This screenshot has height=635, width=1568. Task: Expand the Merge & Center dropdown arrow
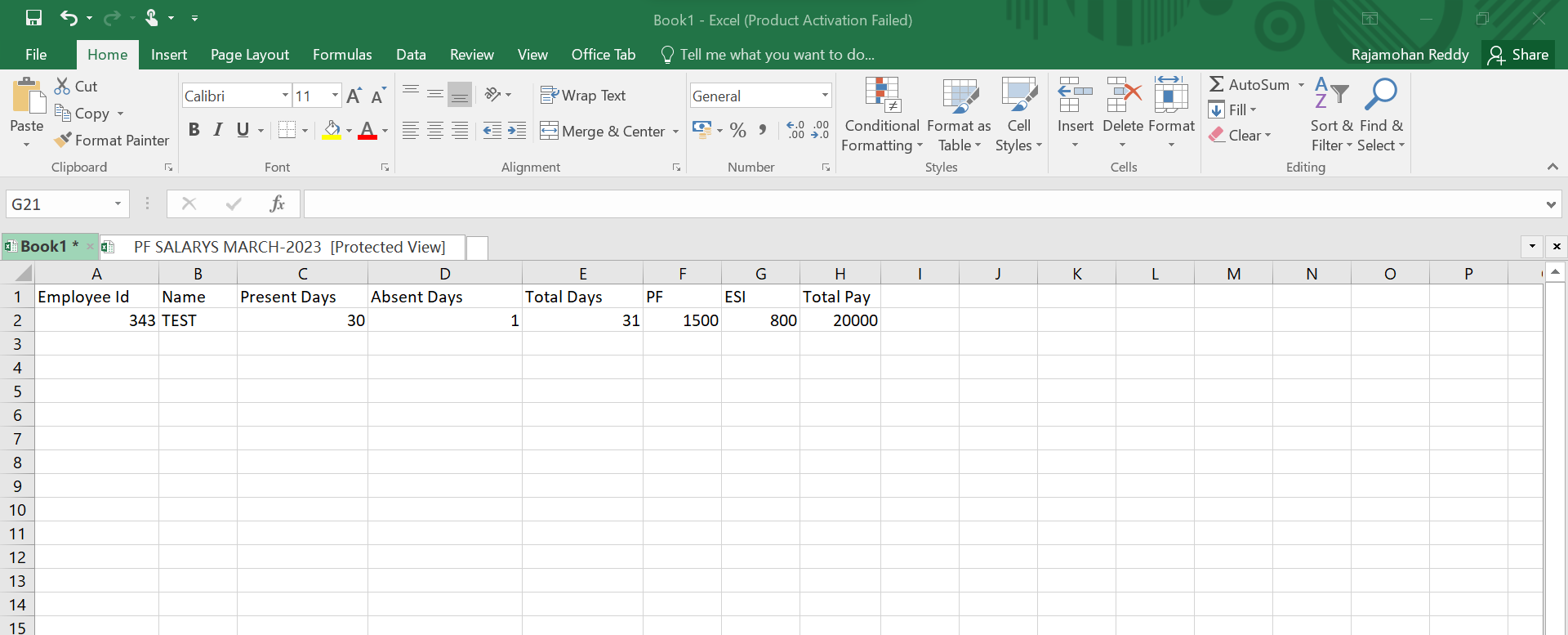(x=675, y=132)
